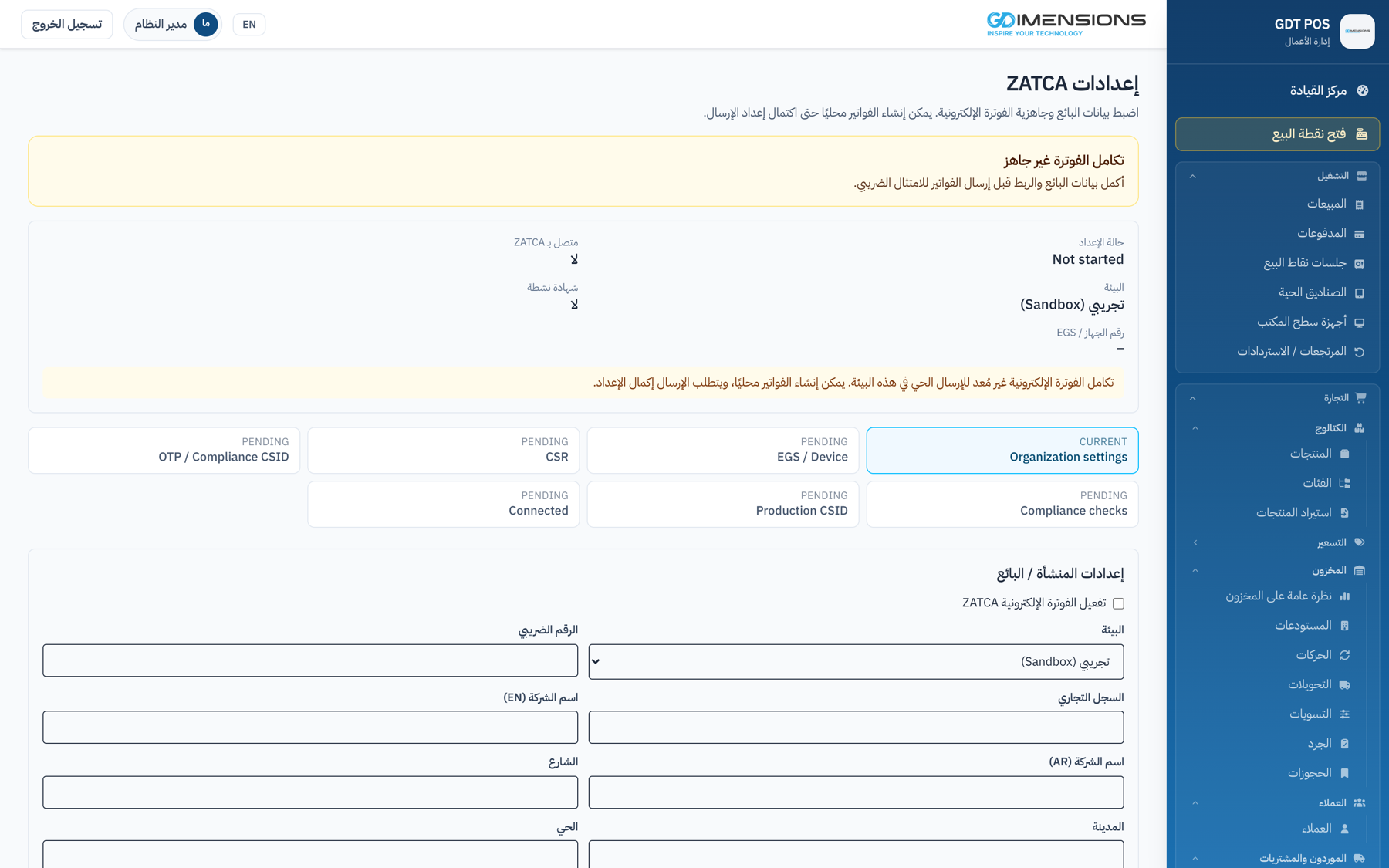Select the EGS / Device step
Viewport: 1389px width, 868px height.
coord(723,451)
